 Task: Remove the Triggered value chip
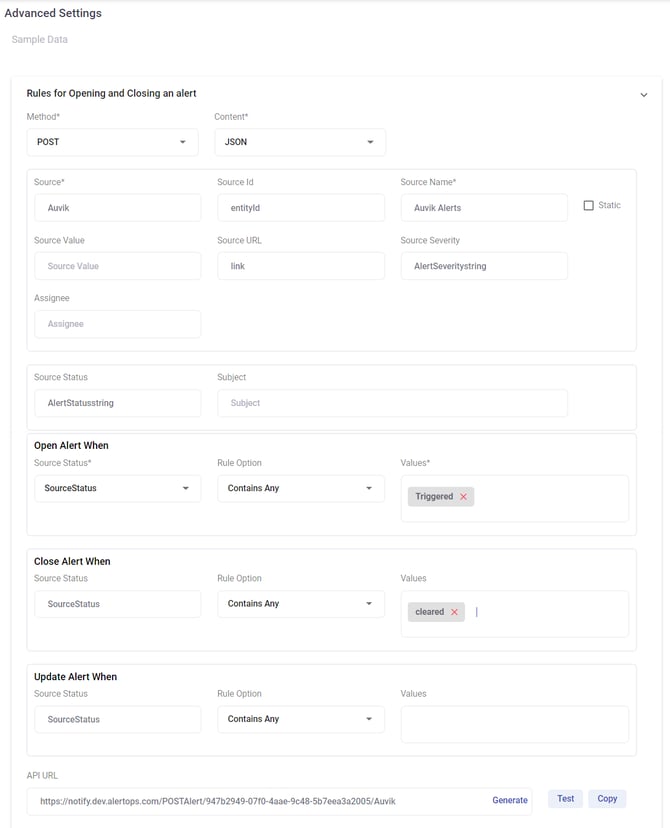click(462, 496)
